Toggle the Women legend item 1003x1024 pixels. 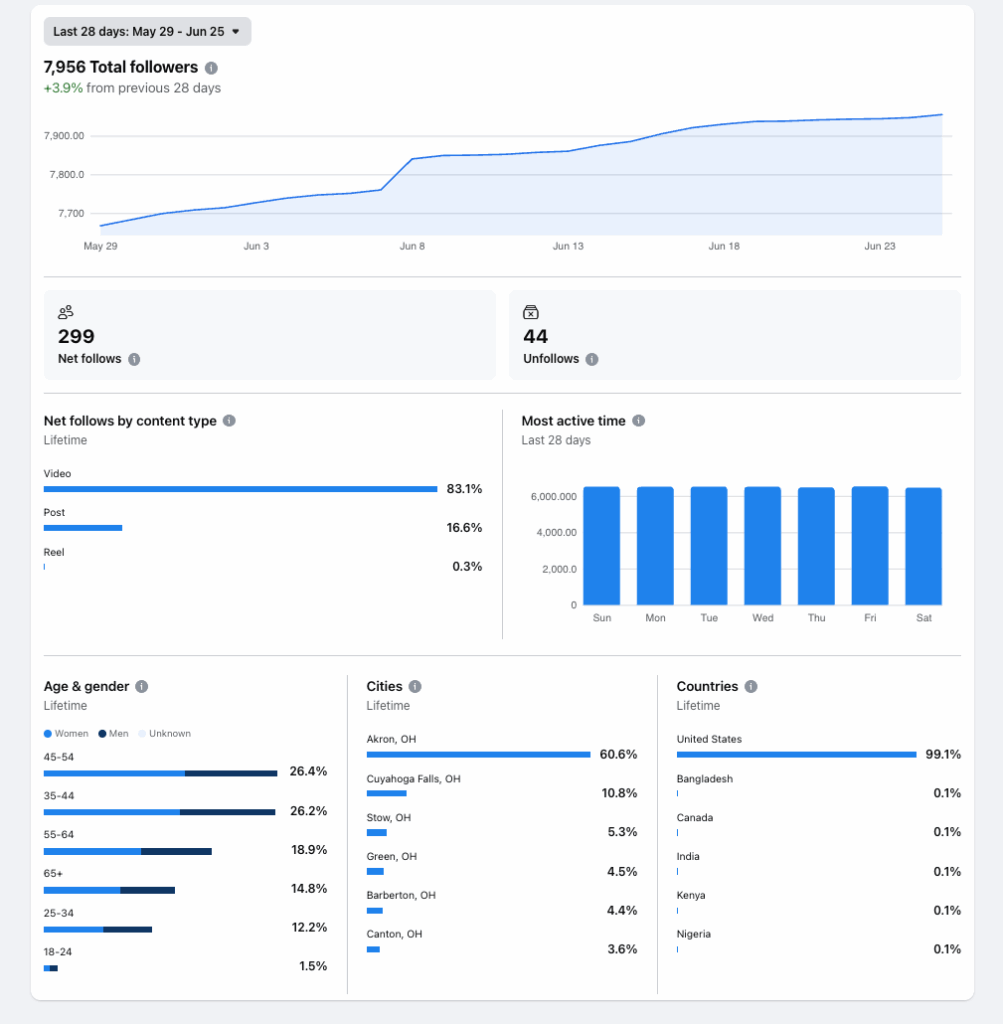(66, 734)
